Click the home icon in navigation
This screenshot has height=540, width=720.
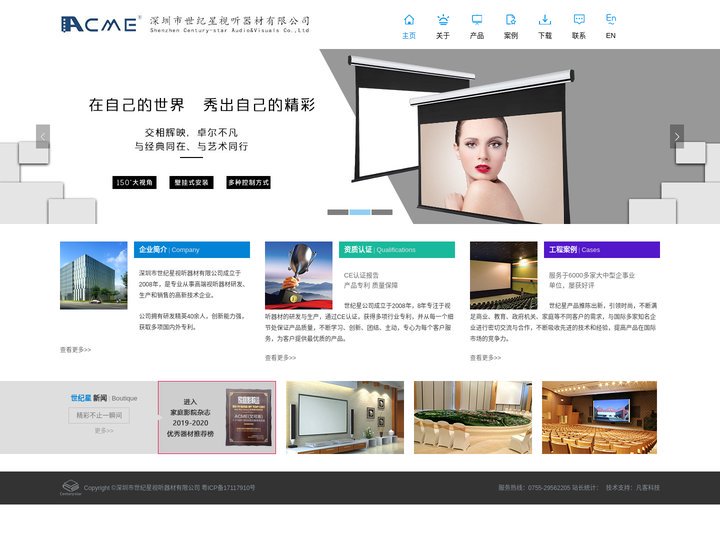coord(409,20)
